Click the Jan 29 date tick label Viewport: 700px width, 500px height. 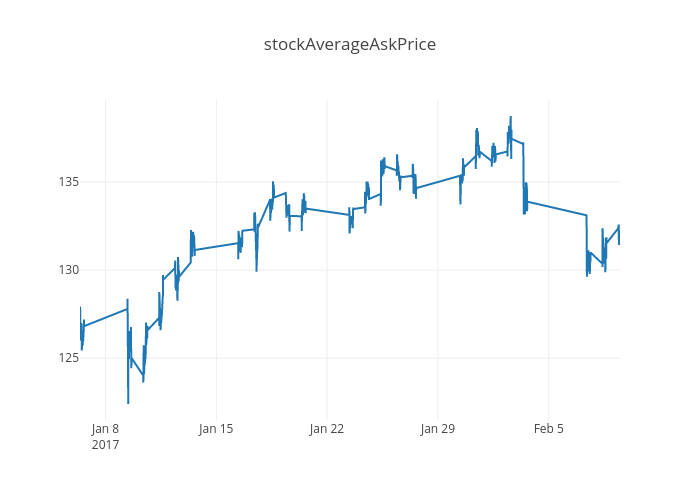(437, 429)
